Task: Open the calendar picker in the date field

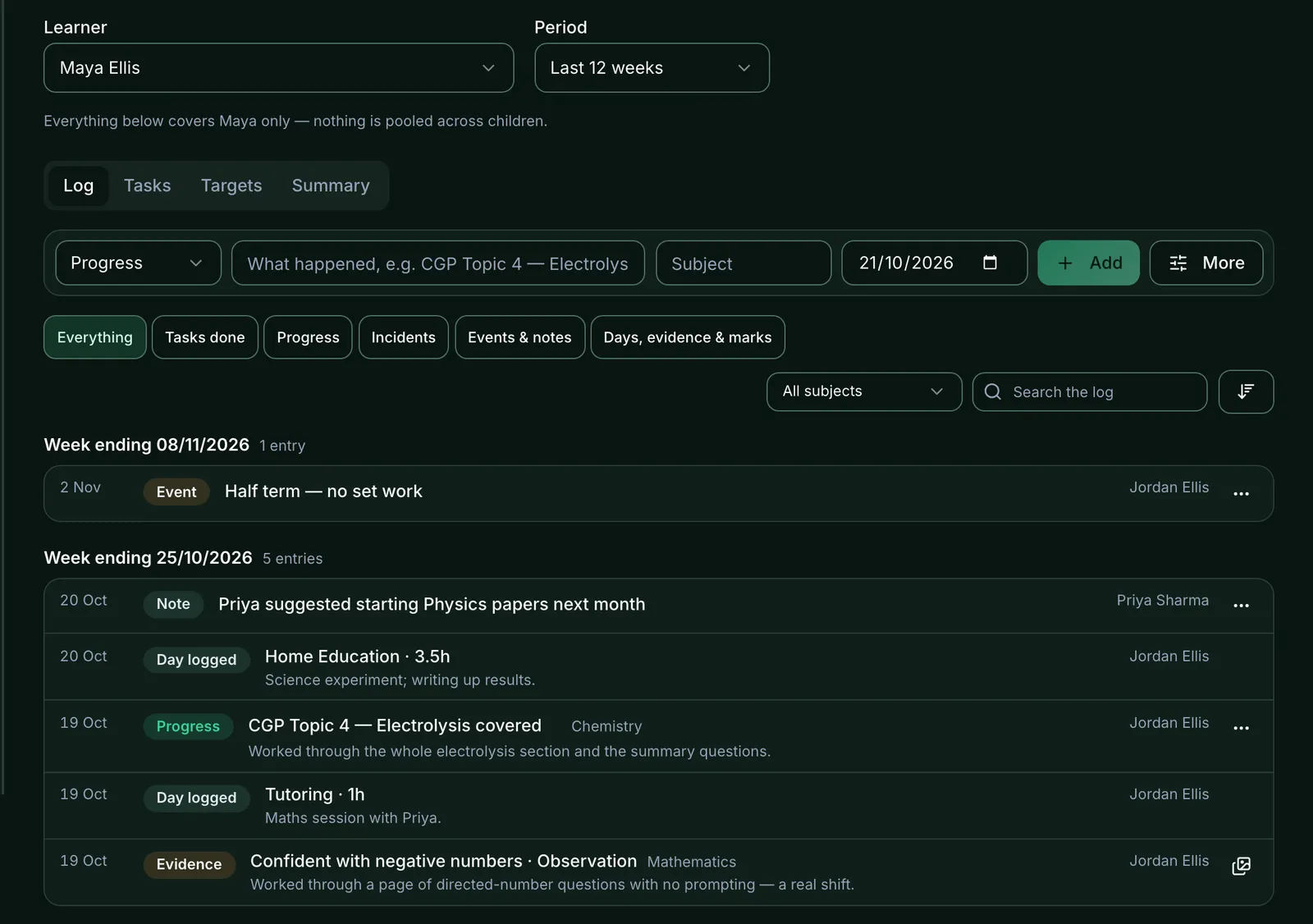Action: coord(990,263)
